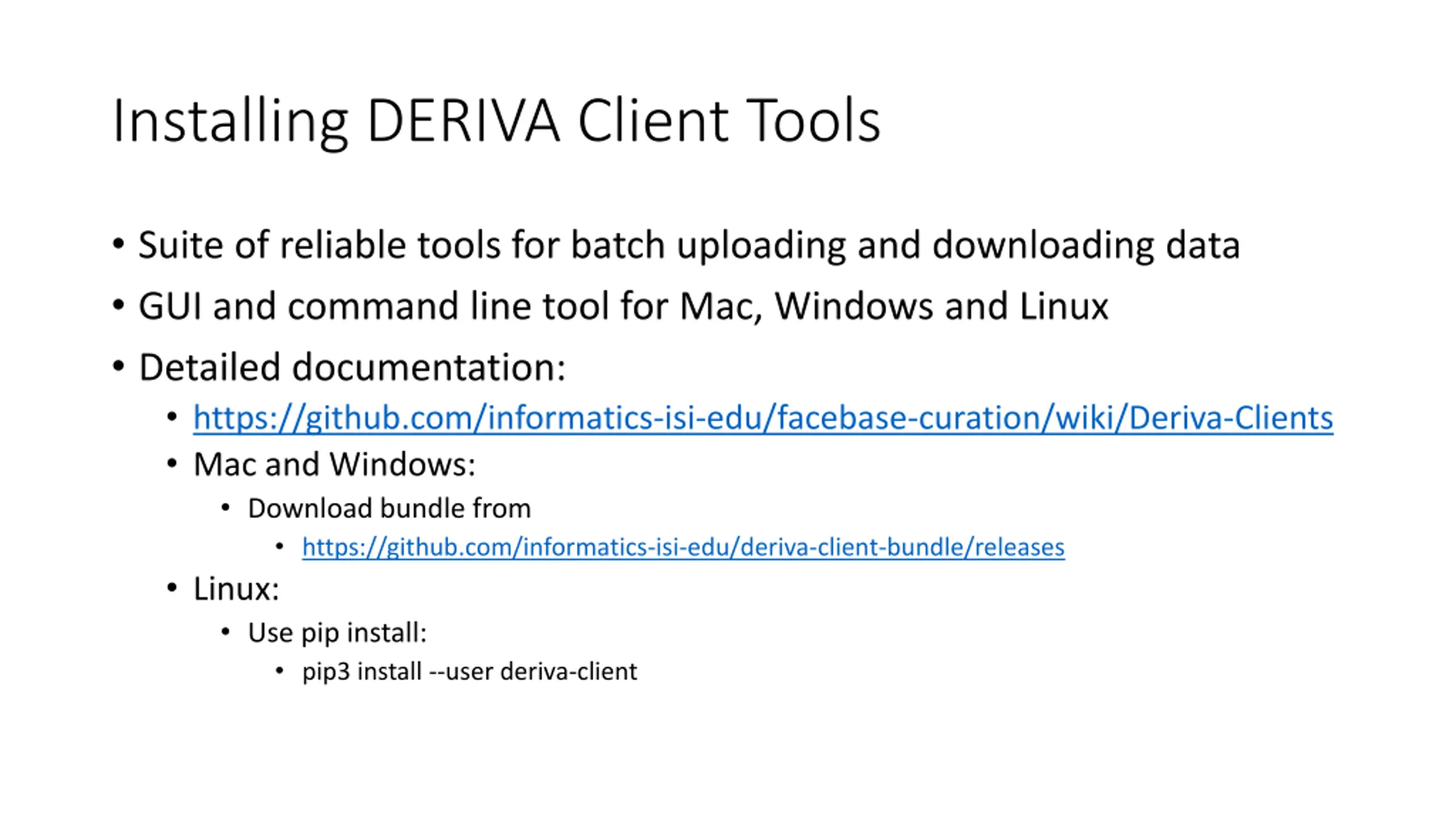Click the 'Detailed documentation:' bullet text
The image size is (1456, 819).
pos(352,367)
